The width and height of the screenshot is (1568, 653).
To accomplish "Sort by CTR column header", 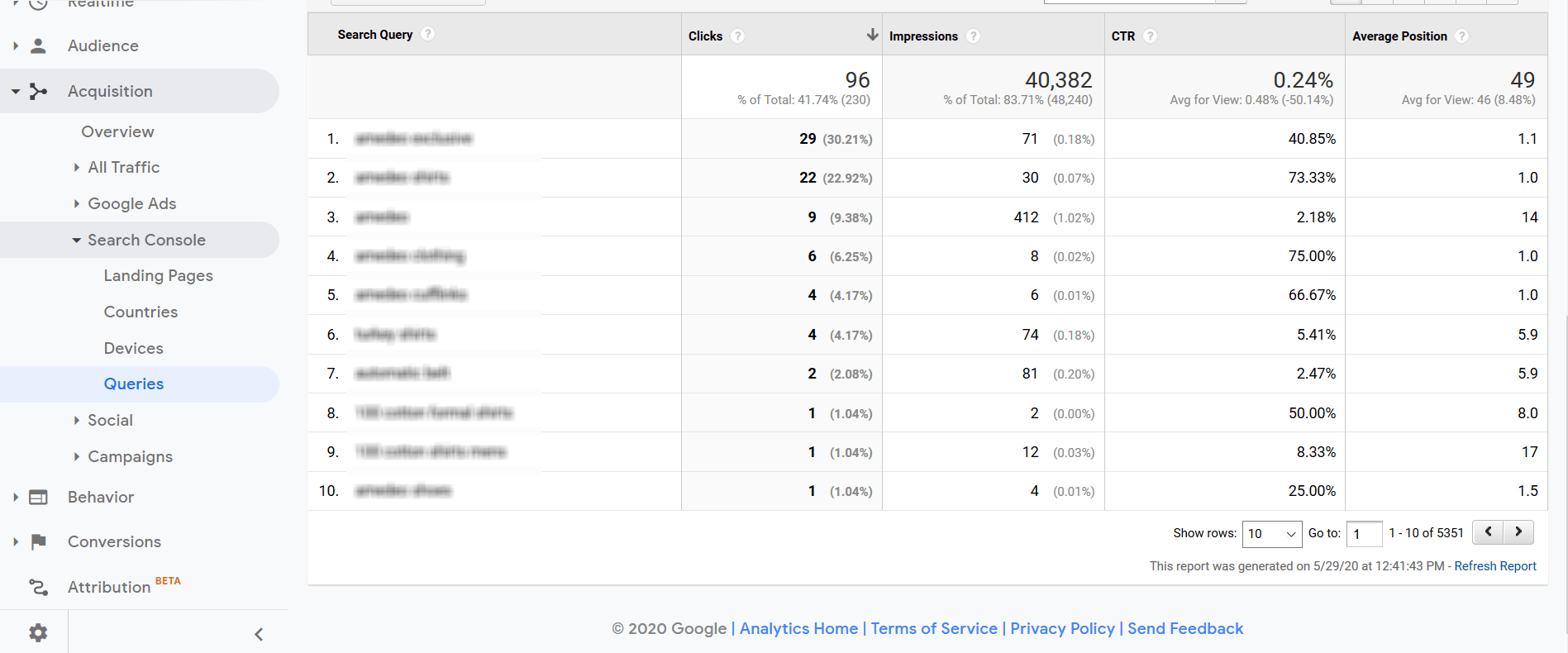I will [x=1122, y=36].
